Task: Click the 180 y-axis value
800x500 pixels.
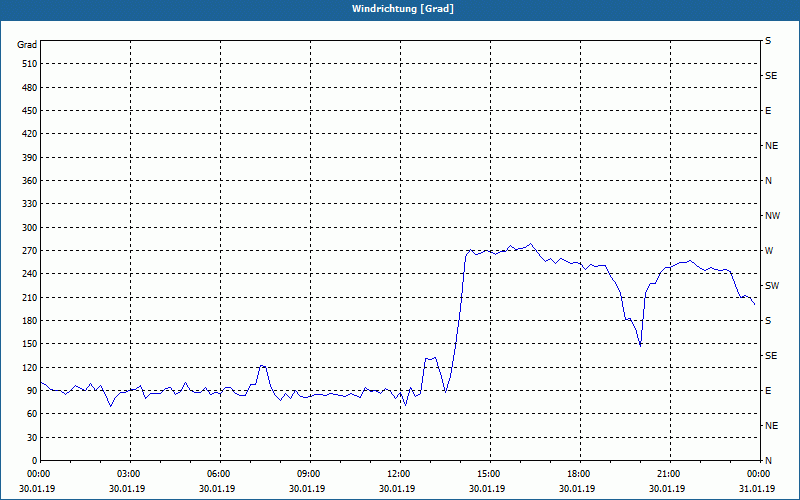Action: point(30,321)
